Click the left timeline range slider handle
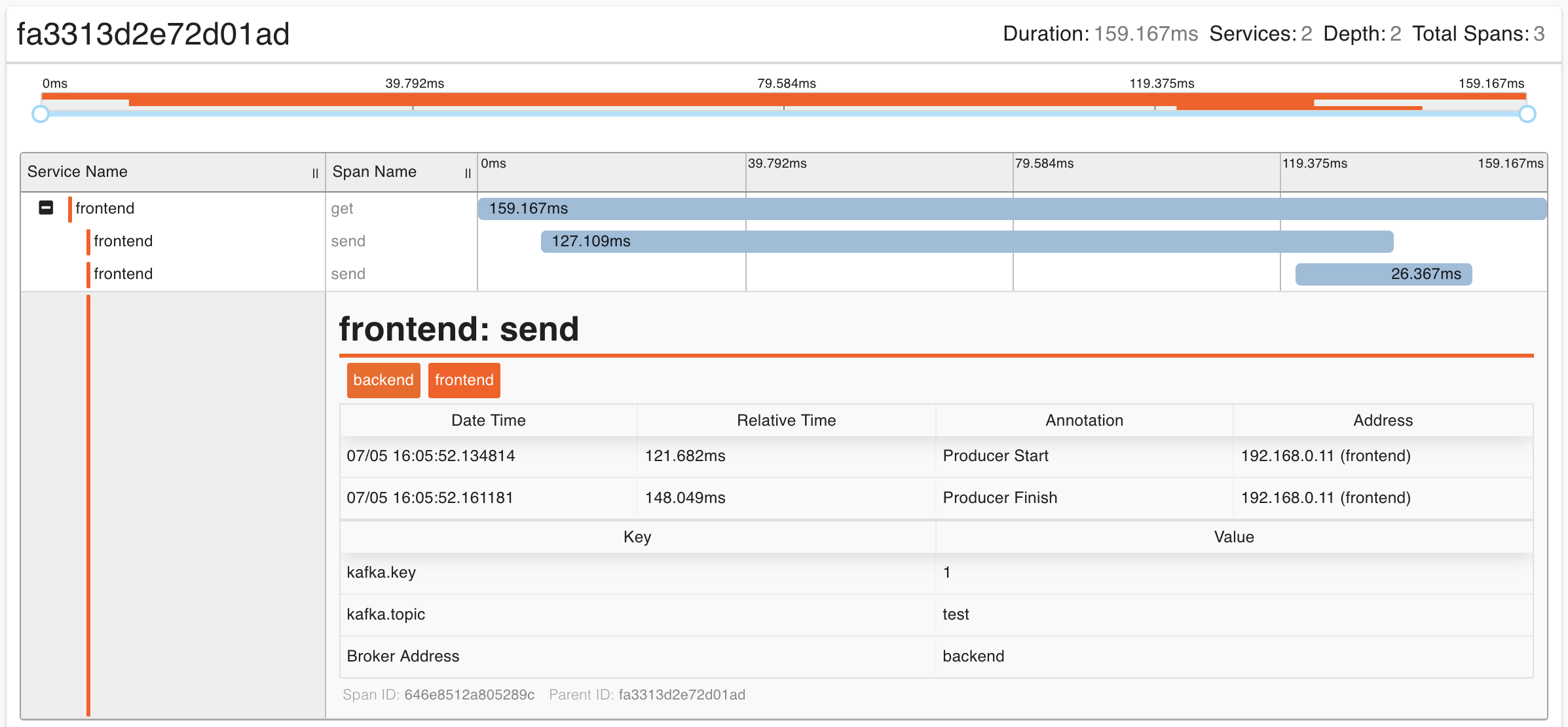This screenshot has height=727, width=1568. point(41,115)
